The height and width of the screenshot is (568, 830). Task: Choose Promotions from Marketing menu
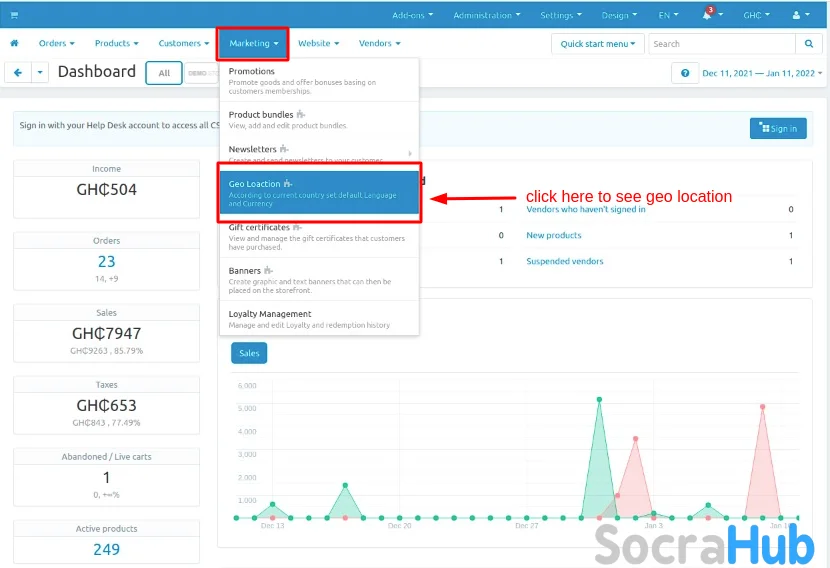click(319, 80)
